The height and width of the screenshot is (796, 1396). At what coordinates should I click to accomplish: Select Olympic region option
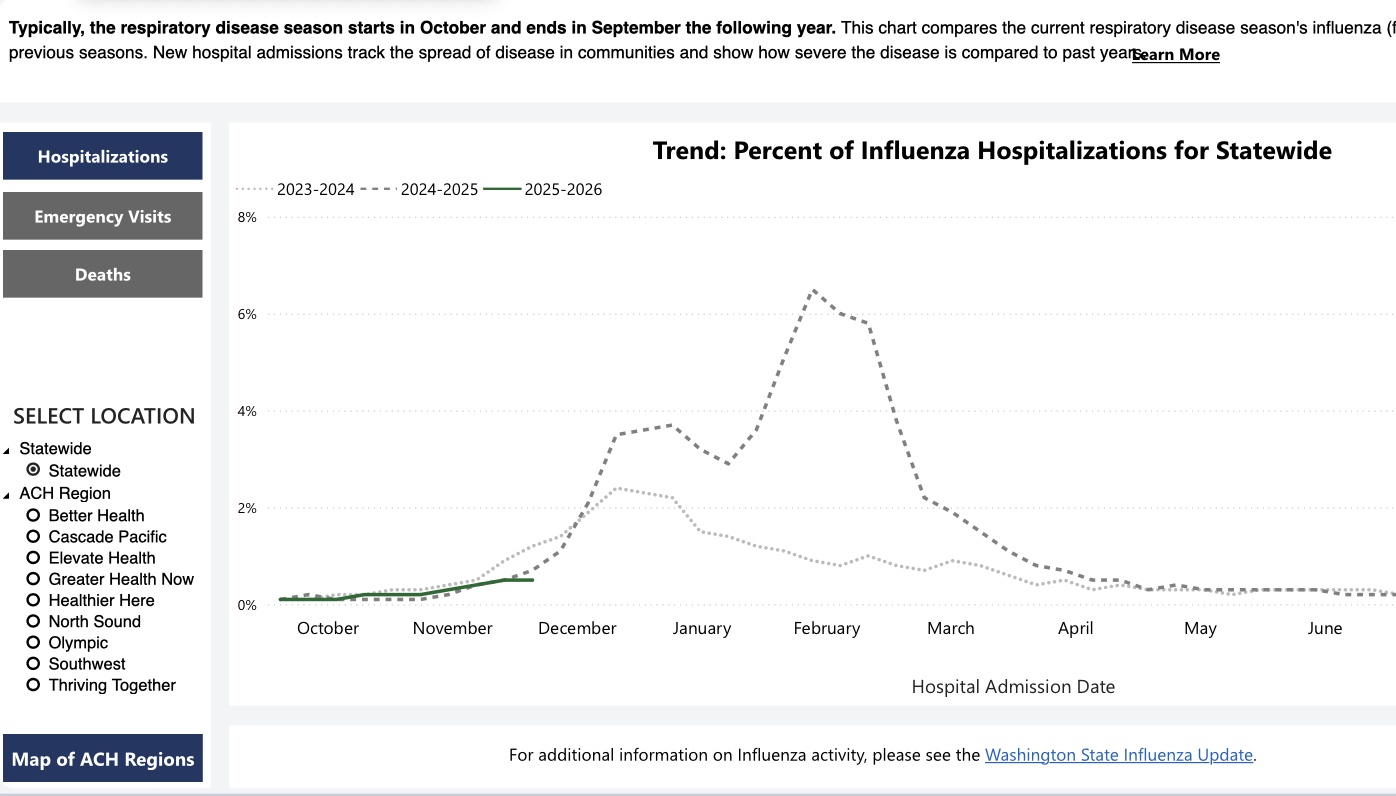pyautogui.click(x=34, y=642)
